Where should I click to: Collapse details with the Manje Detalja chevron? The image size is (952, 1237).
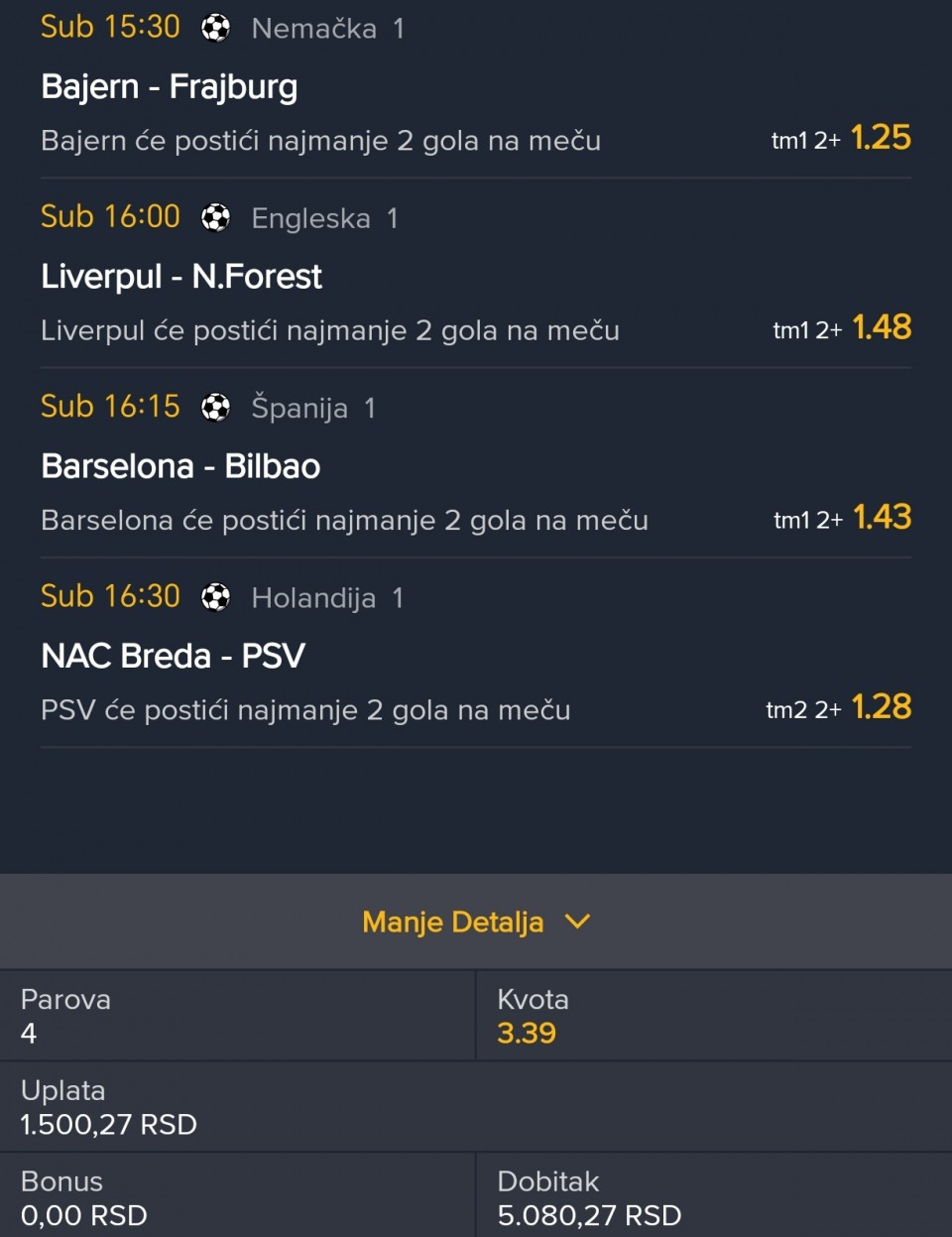coord(577,922)
